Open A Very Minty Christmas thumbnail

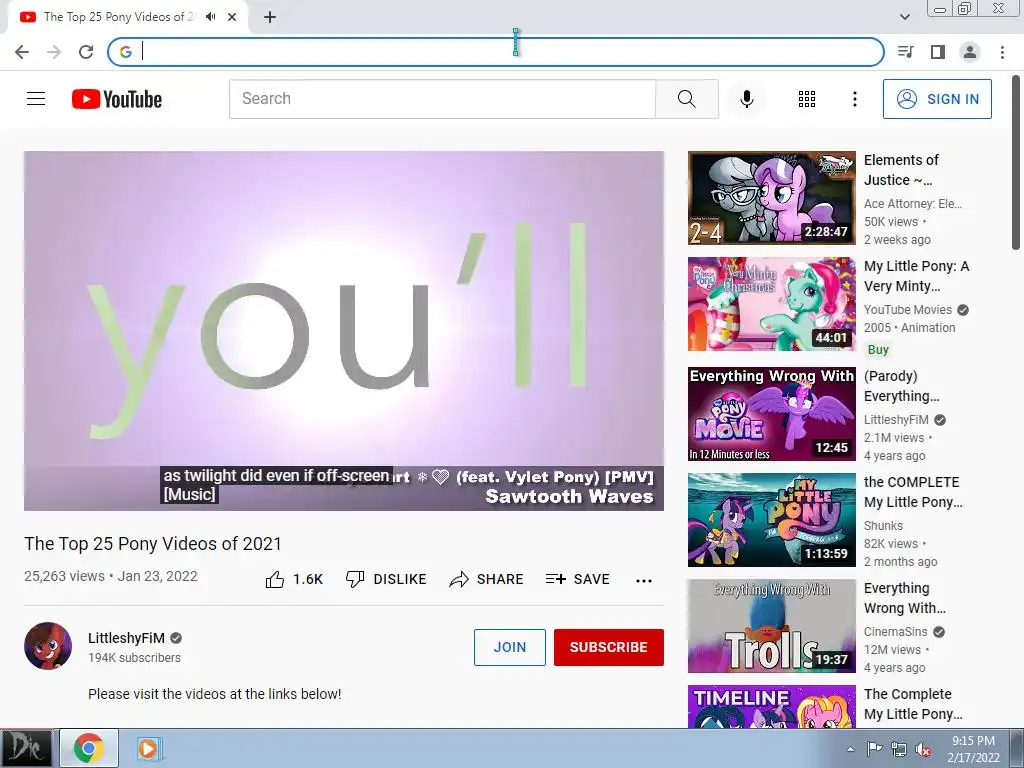(771, 304)
